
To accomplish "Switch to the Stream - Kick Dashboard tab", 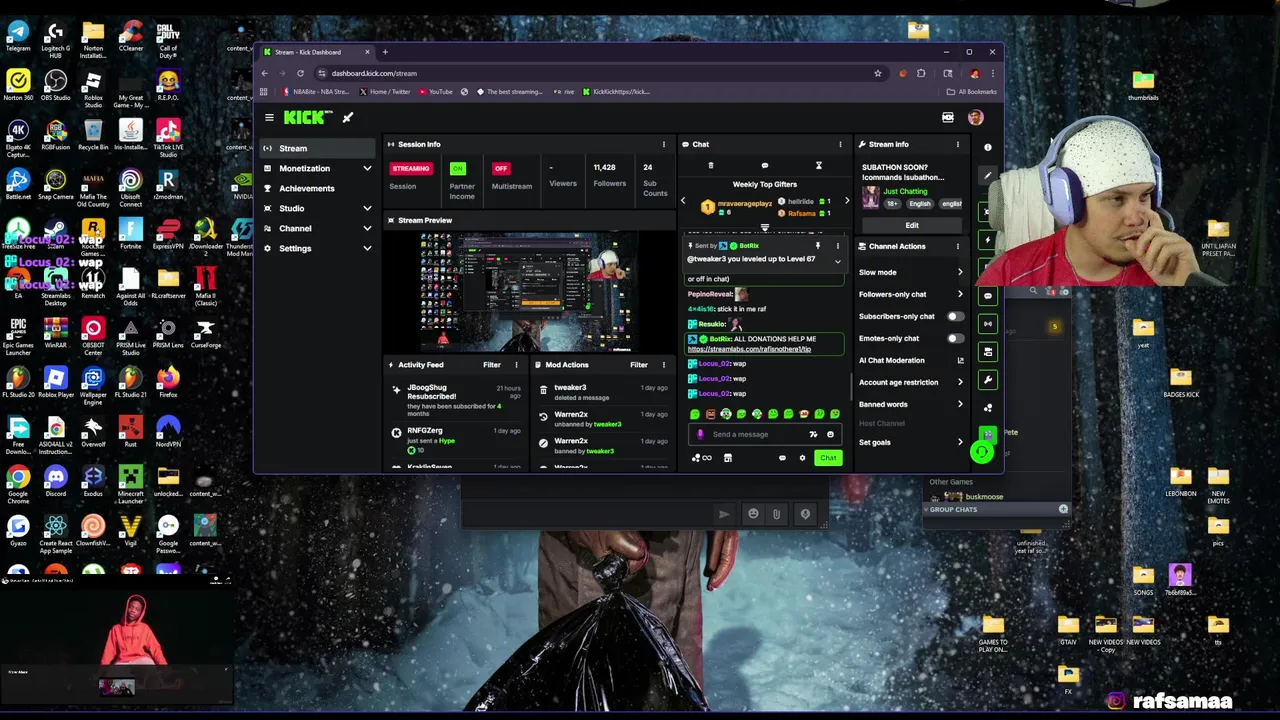I will coord(315,52).
